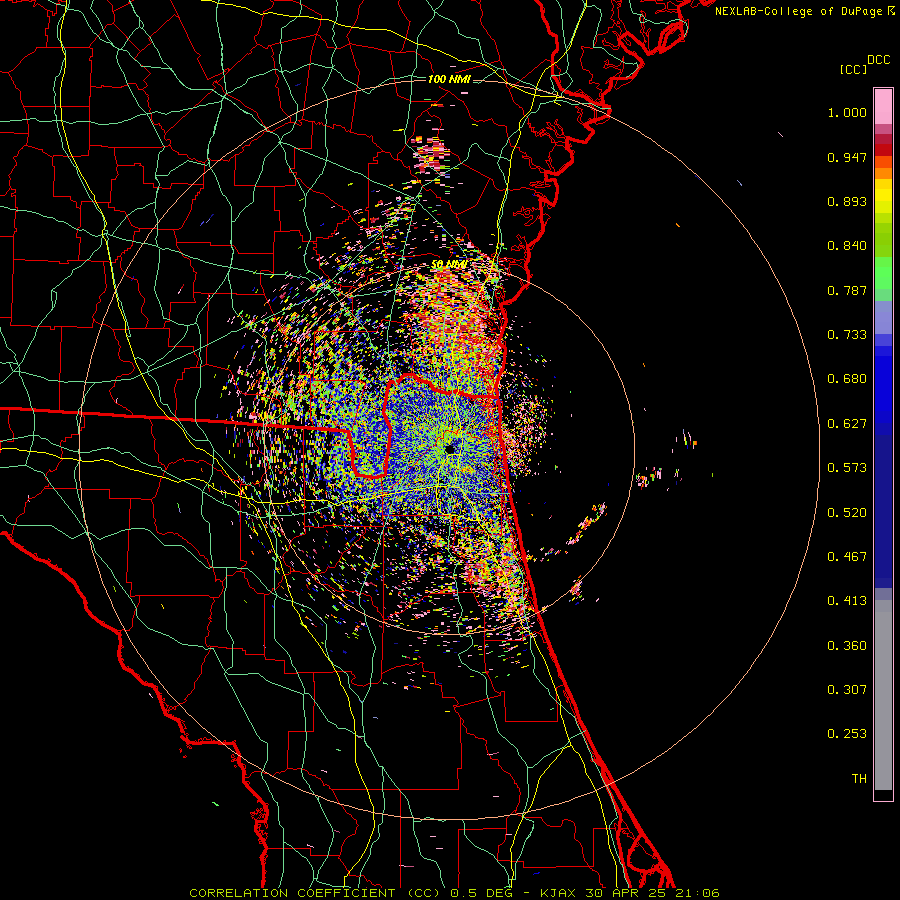Click the 0.467 scale value

(847, 557)
